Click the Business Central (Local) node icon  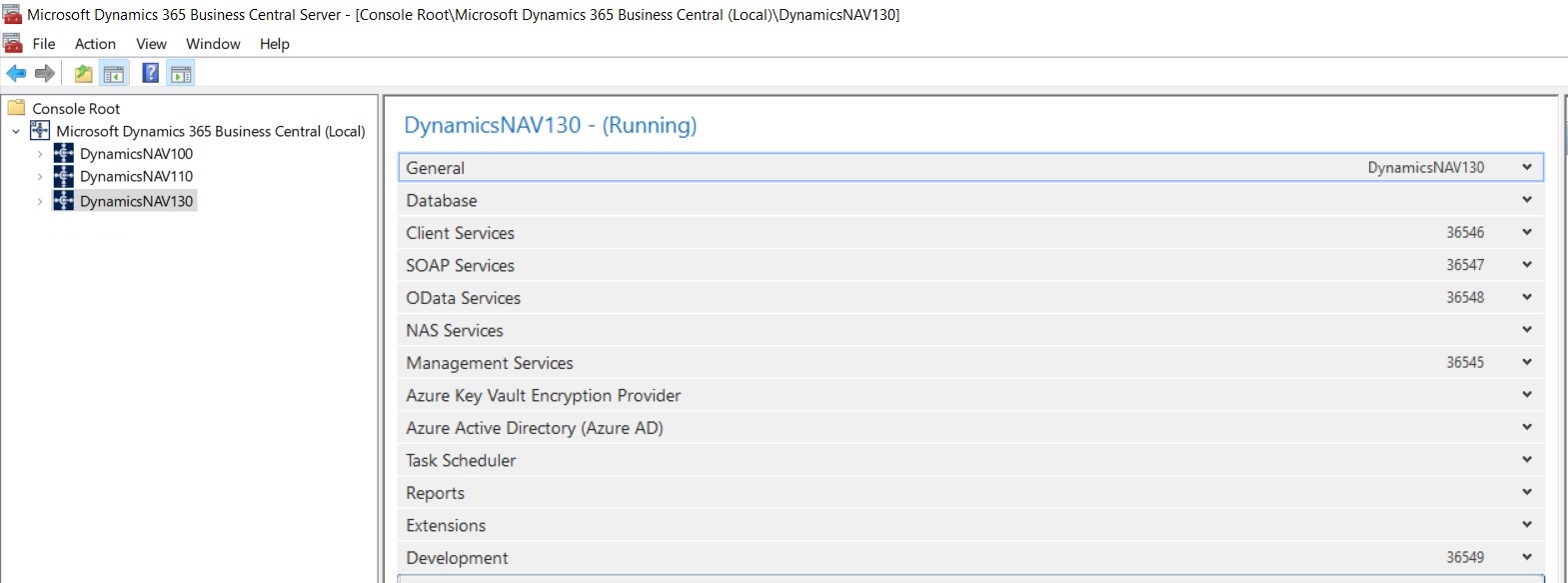40,131
